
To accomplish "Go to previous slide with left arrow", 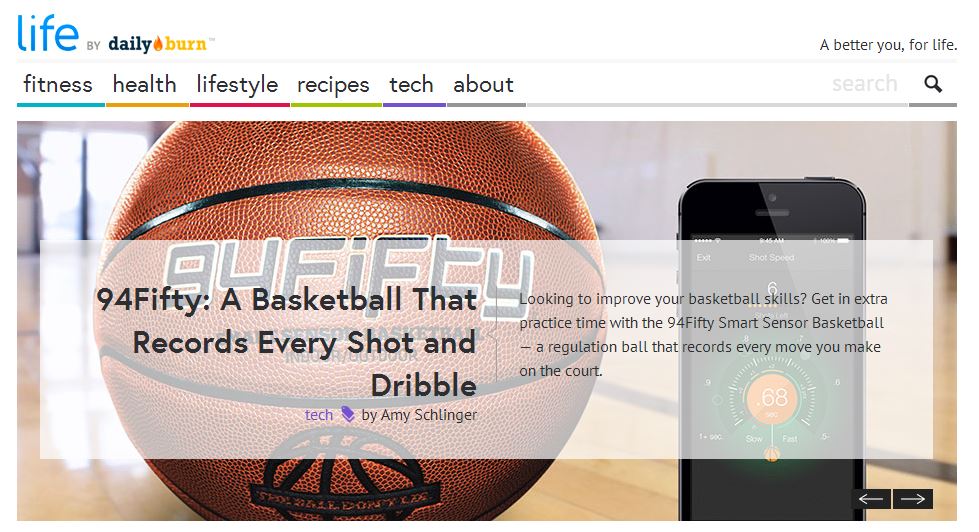I will pos(871,499).
